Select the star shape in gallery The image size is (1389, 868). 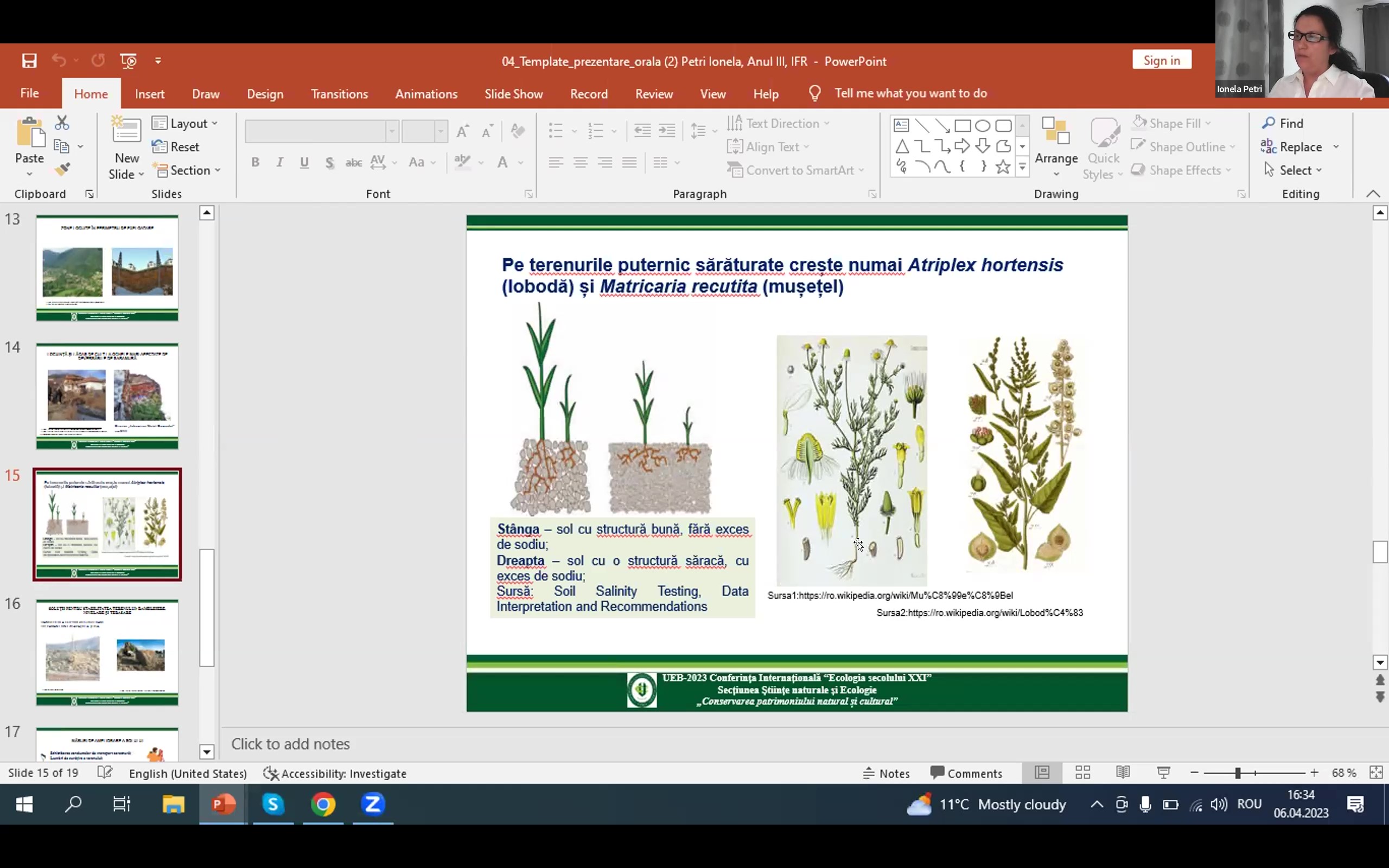coord(1003,167)
